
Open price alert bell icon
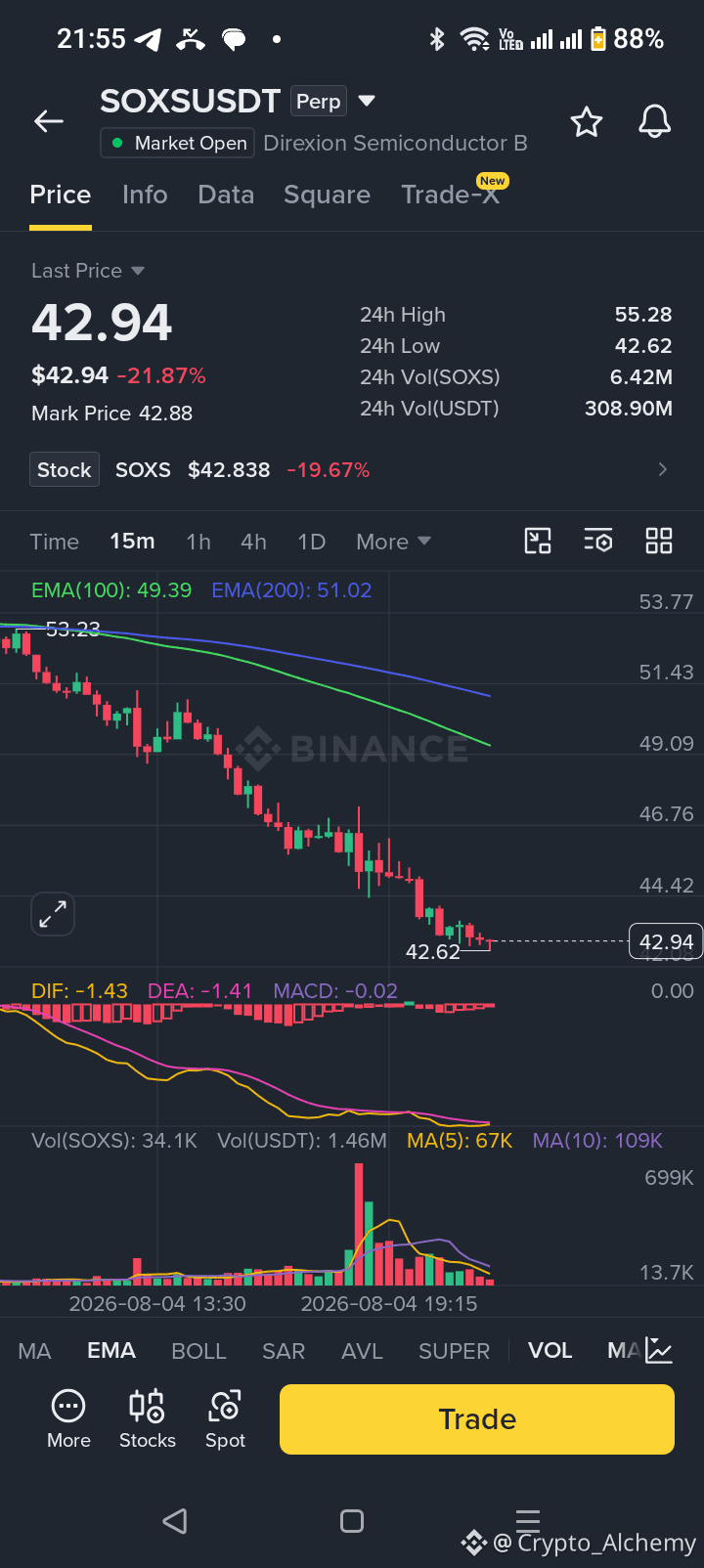tap(655, 122)
